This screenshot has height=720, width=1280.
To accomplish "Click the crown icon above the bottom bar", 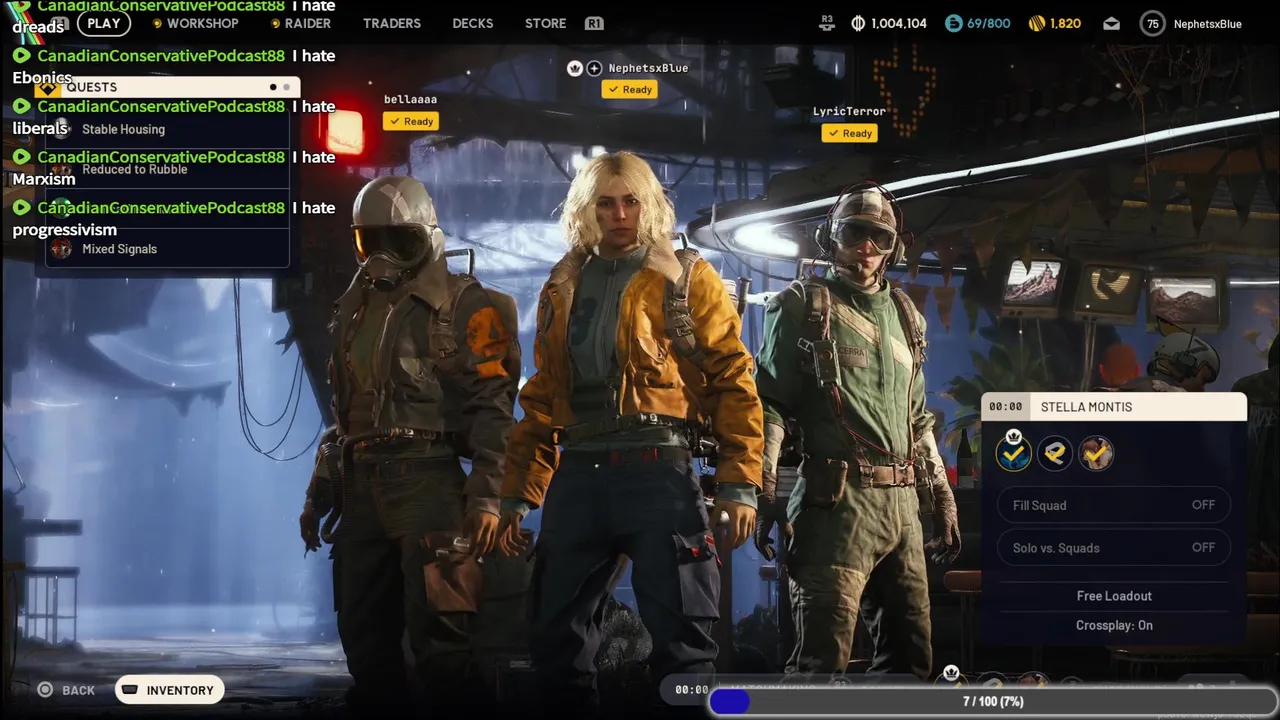I will 951,673.
